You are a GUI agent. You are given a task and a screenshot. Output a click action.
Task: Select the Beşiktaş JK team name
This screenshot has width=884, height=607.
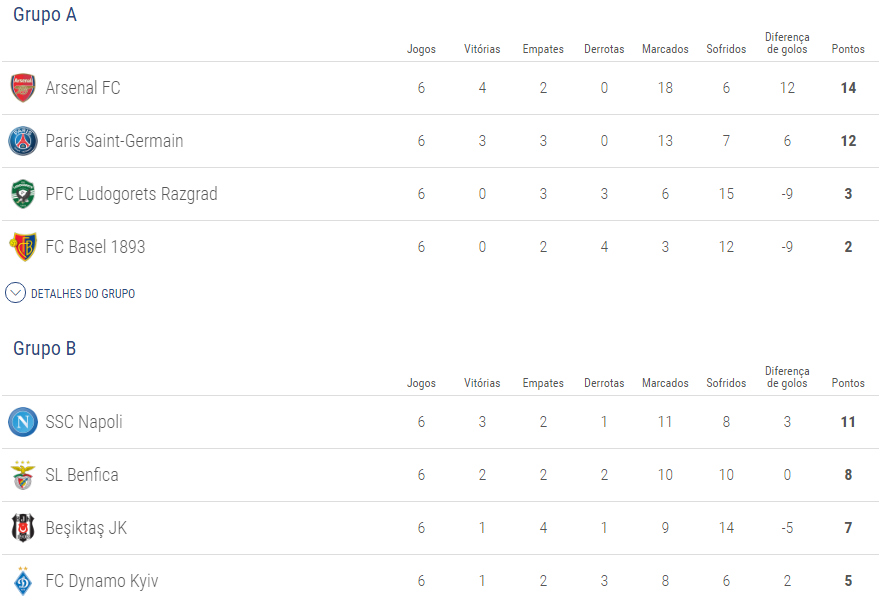(86, 528)
